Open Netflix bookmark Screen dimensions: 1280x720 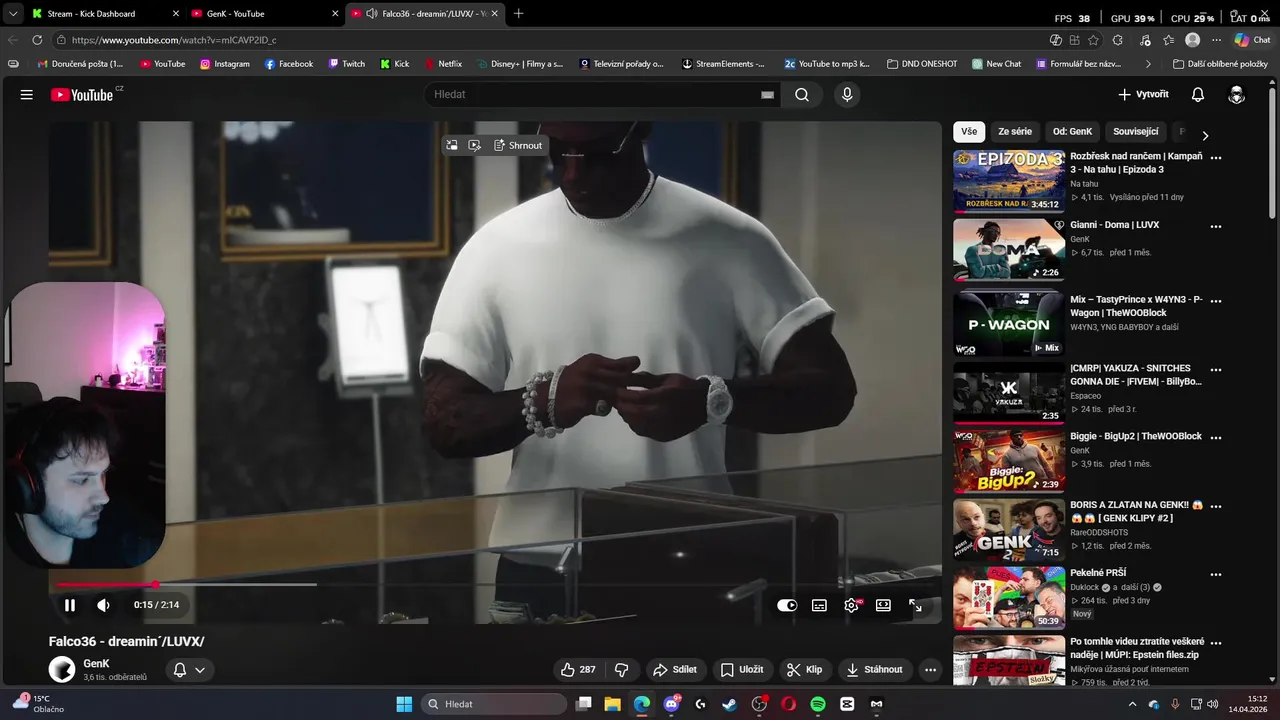(442, 64)
